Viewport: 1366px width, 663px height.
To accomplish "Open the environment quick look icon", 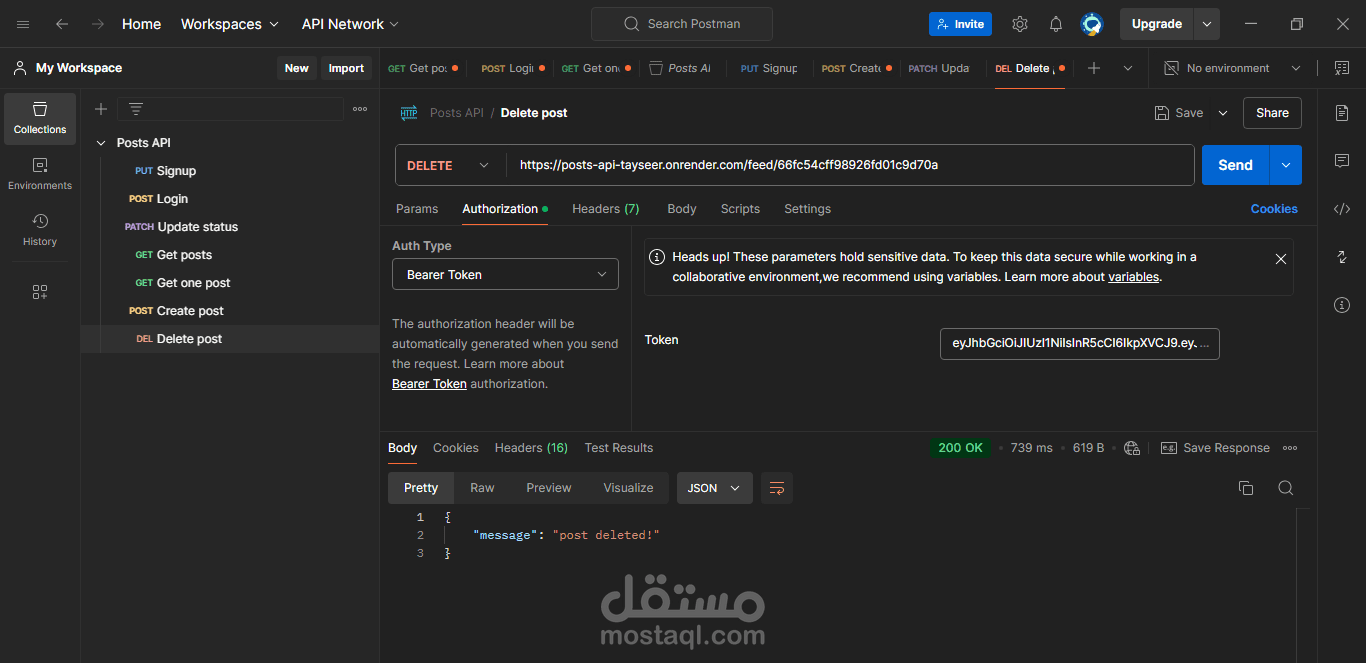I will (1340, 68).
